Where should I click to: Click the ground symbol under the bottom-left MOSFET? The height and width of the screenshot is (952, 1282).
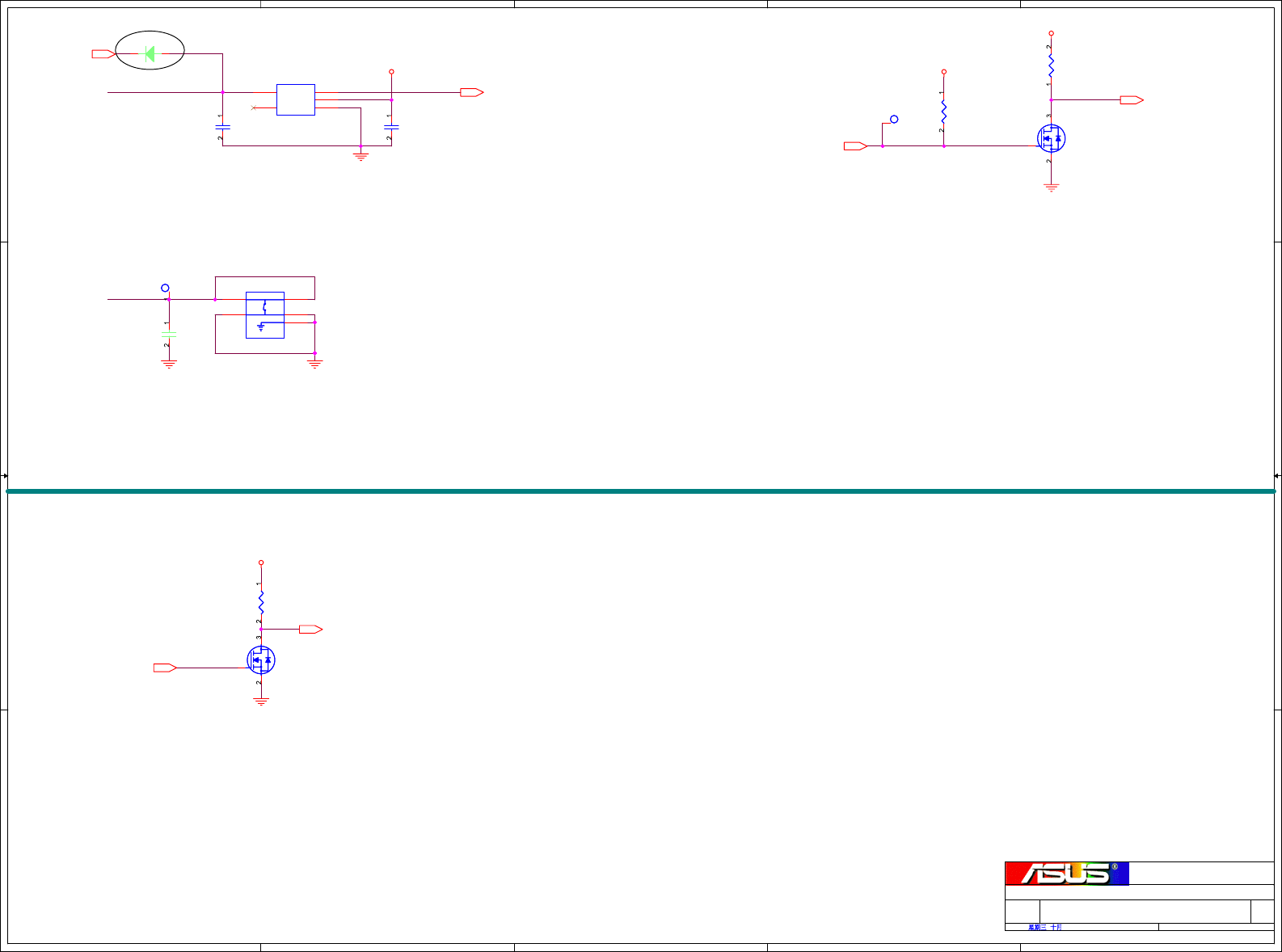pos(261,702)
